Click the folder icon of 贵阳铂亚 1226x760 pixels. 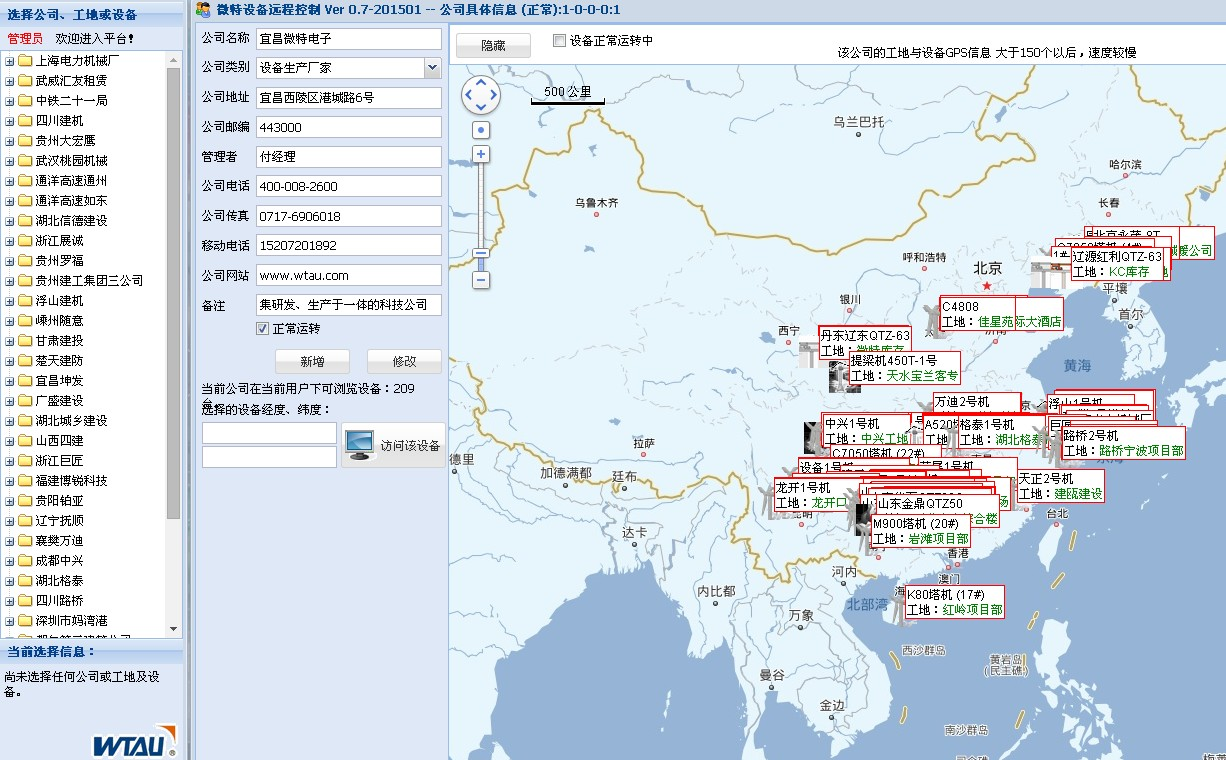[25, 501]
